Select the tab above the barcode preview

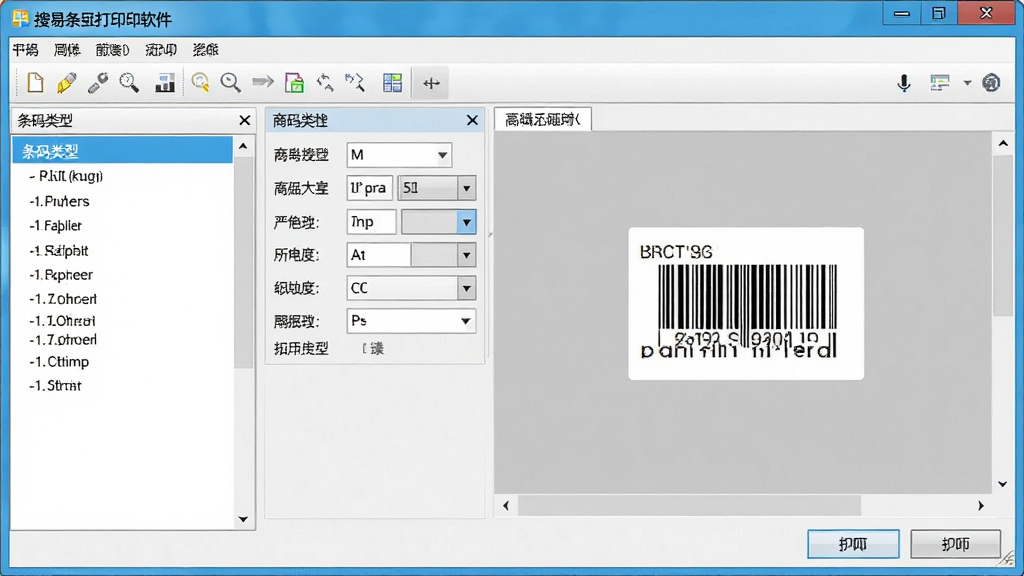tap(543, 120)
